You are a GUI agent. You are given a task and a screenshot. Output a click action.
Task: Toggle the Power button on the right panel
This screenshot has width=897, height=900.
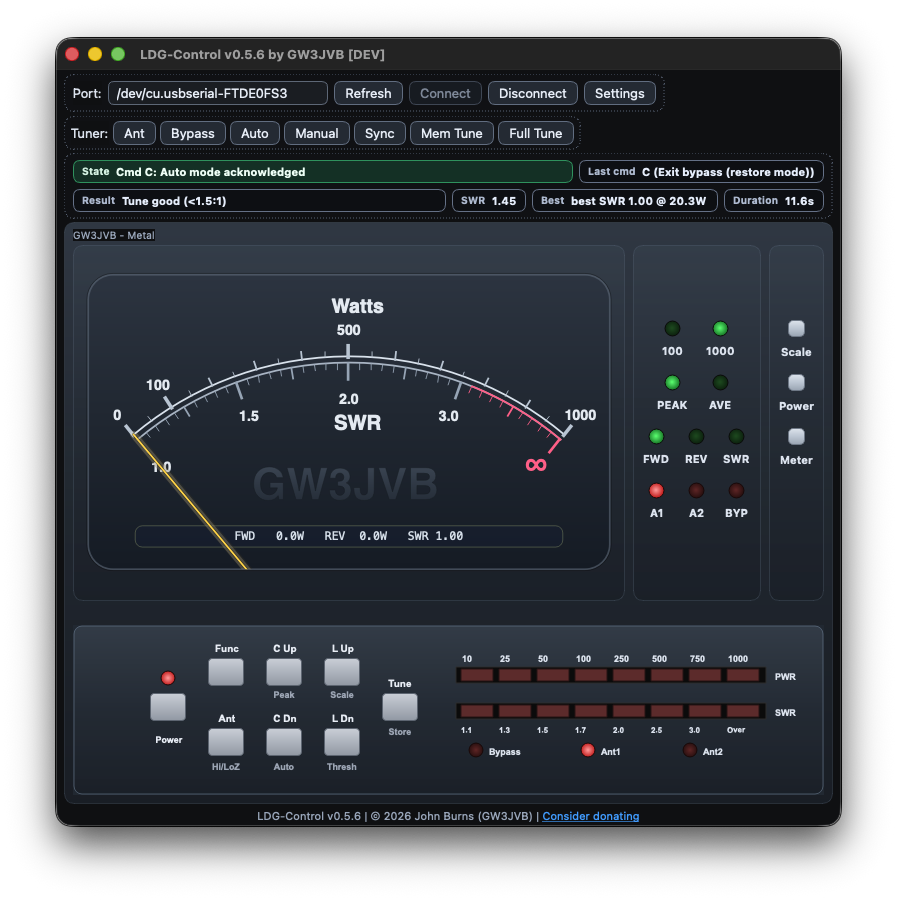795,382
